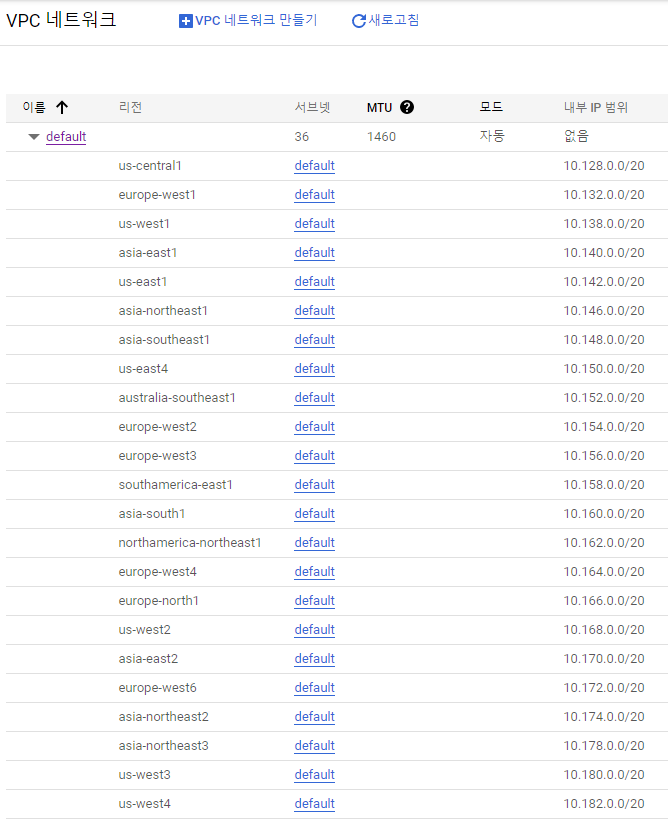Click the IP range 10.170.0.0/20
The height and width of the screenshot is (826, 668).
pos(604,658)
